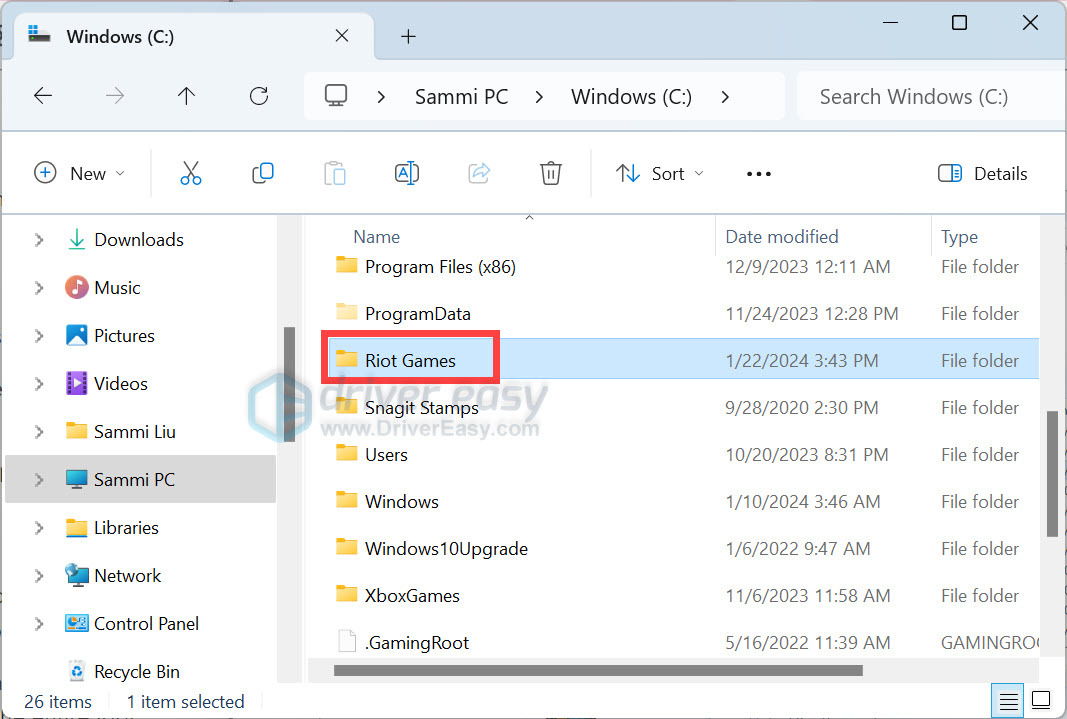Image resolution: width=1067 pixels, height=719 pixels.
Task: Switch to large thumbnails view
Action: pyautogui.click(x=1041, y=699)
